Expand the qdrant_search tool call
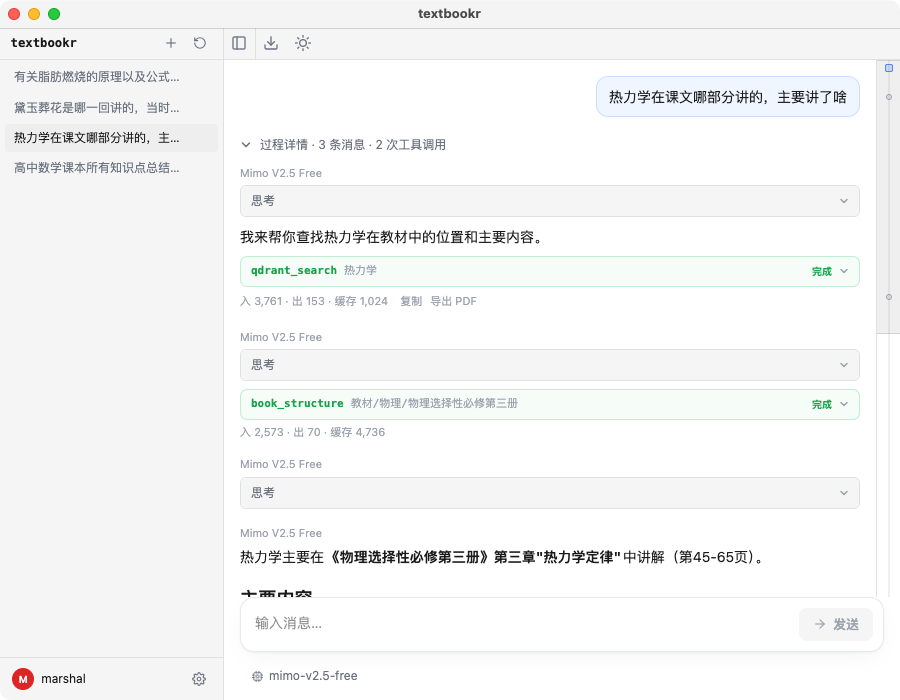Image resolution: width=900 pixels, height=700 pixels. tap(549, 271)
